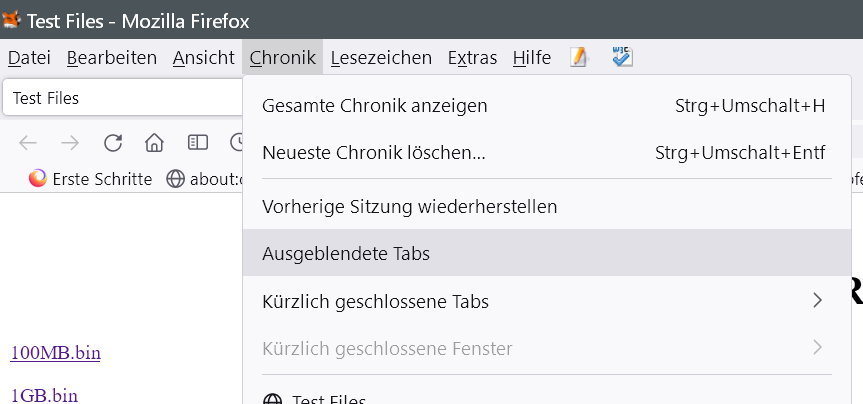Select Gesamte Chronik anzeigen
The image size is (863, 404).
click(375, 105)
